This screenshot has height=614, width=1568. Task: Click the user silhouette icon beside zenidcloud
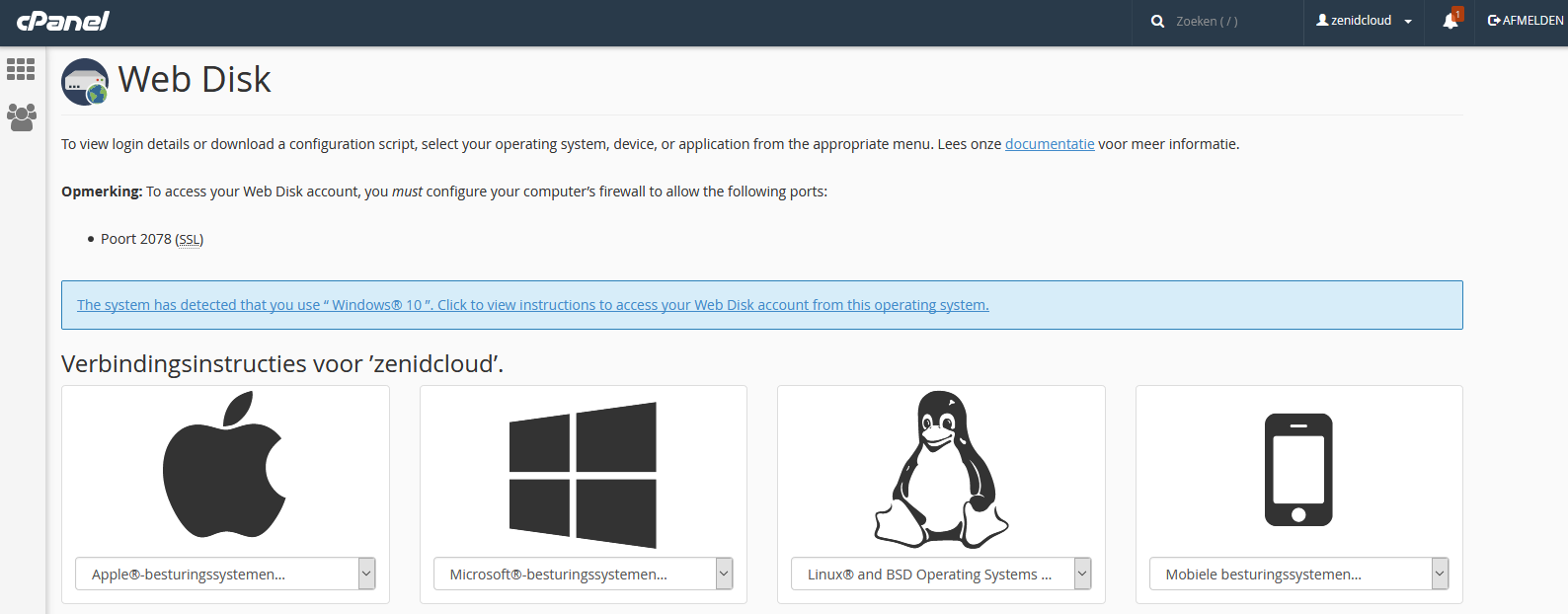[x=1322, y=20]
